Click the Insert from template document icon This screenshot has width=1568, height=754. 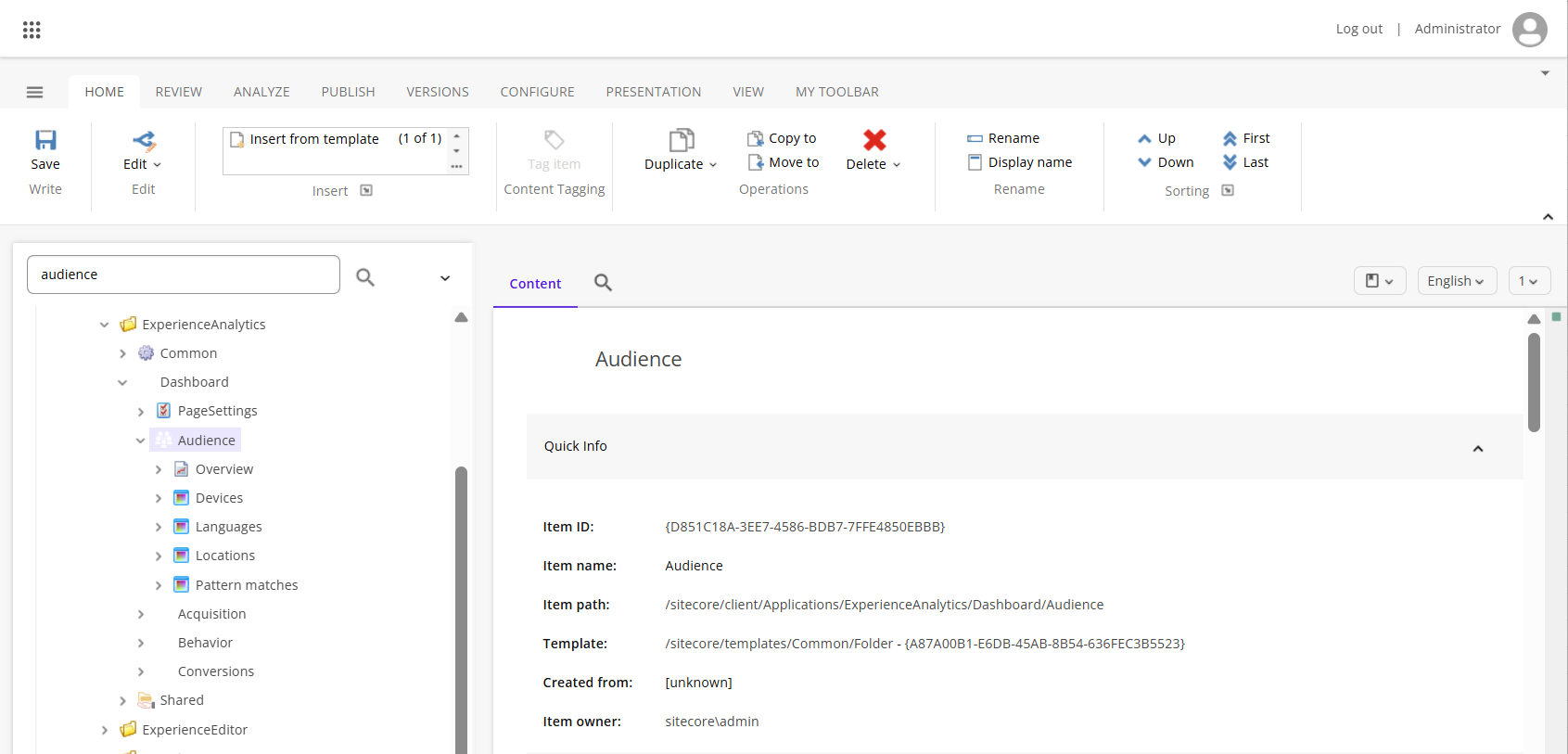pos(237,139)
